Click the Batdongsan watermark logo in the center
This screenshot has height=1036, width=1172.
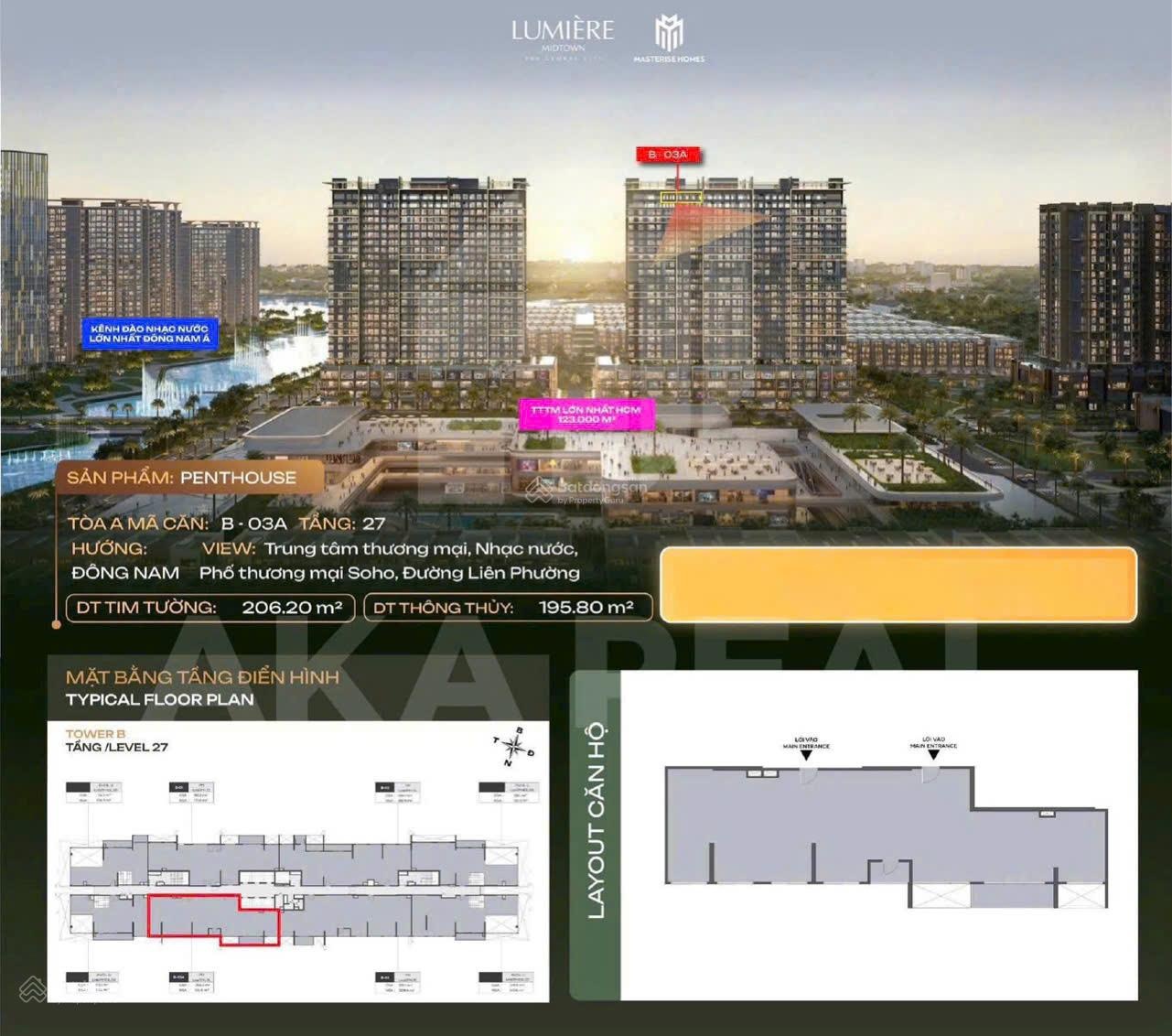pyautogui.click(x=586, y=491)
